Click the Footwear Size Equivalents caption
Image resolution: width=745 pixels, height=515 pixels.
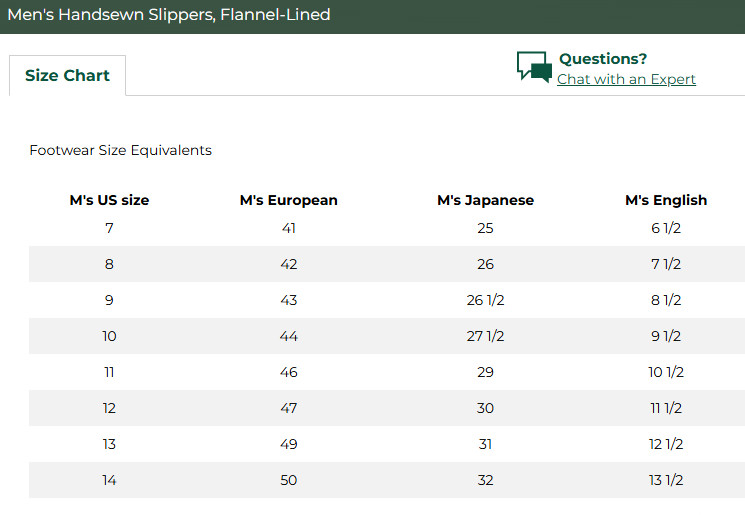pos(121,150)
